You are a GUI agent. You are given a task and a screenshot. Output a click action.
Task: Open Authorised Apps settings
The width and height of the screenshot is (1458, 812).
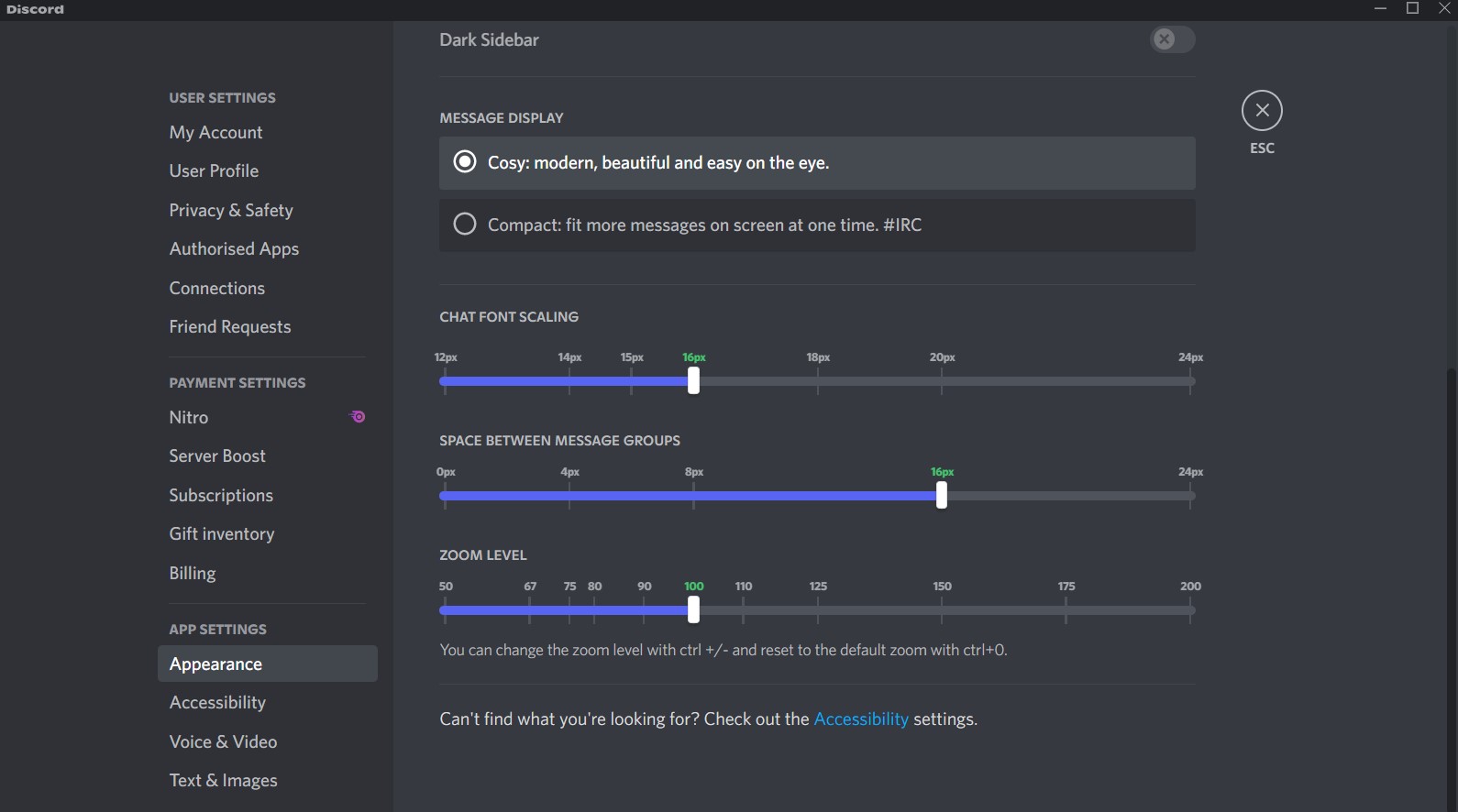(234, 248)
